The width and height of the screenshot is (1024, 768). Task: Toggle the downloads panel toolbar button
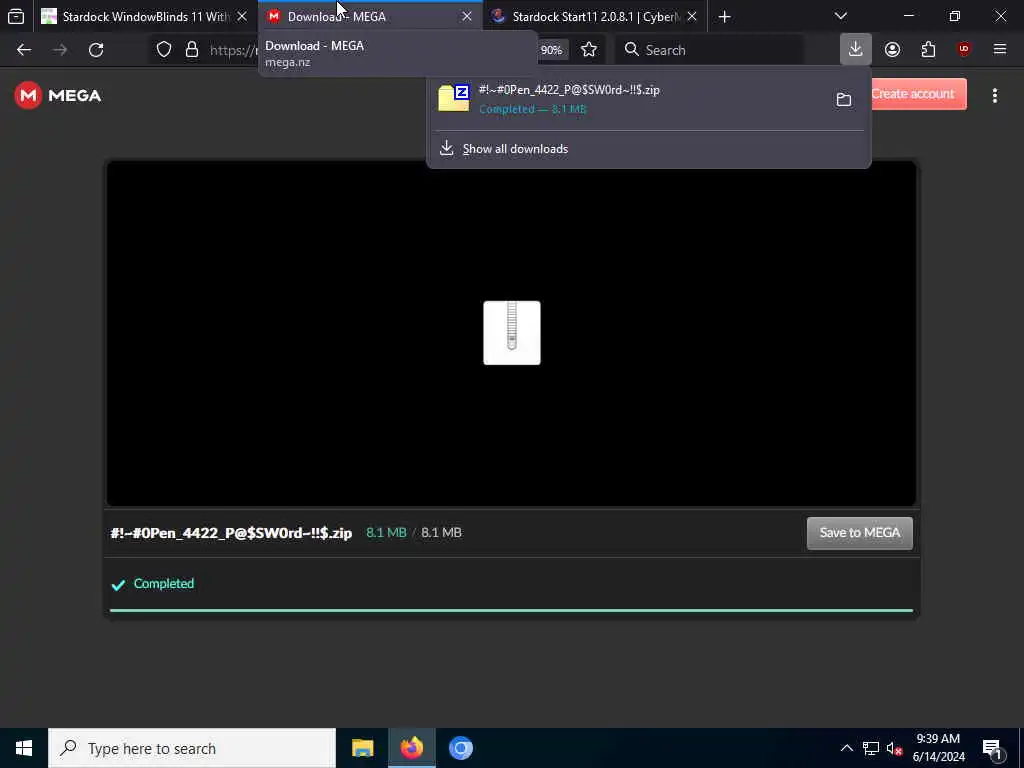(x=856, y=49)
